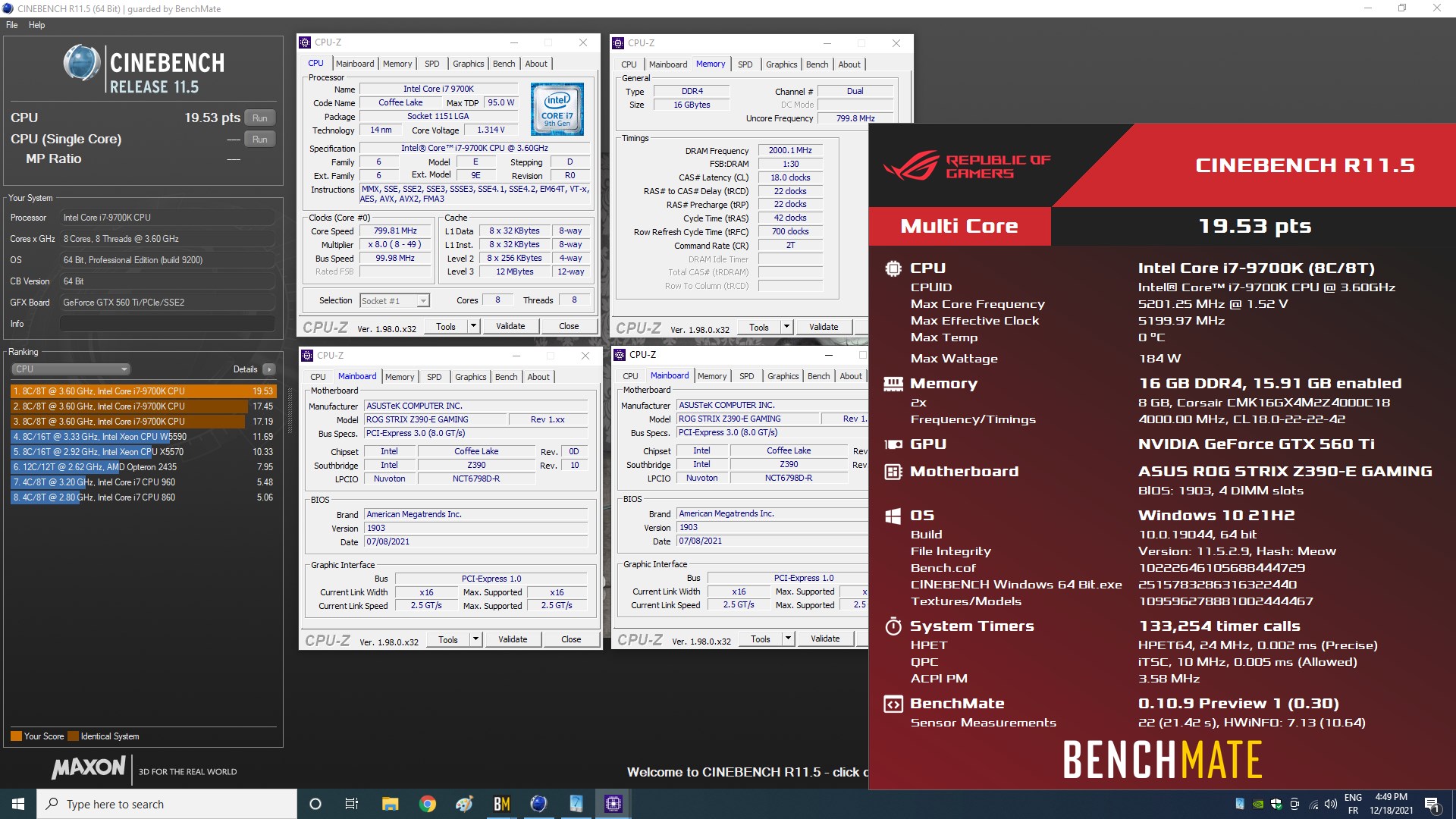This screenshot has width=1456, height=819.
Task: Click the Intel Core i7 logo in CPU-Z
Action: pos(557,109)
